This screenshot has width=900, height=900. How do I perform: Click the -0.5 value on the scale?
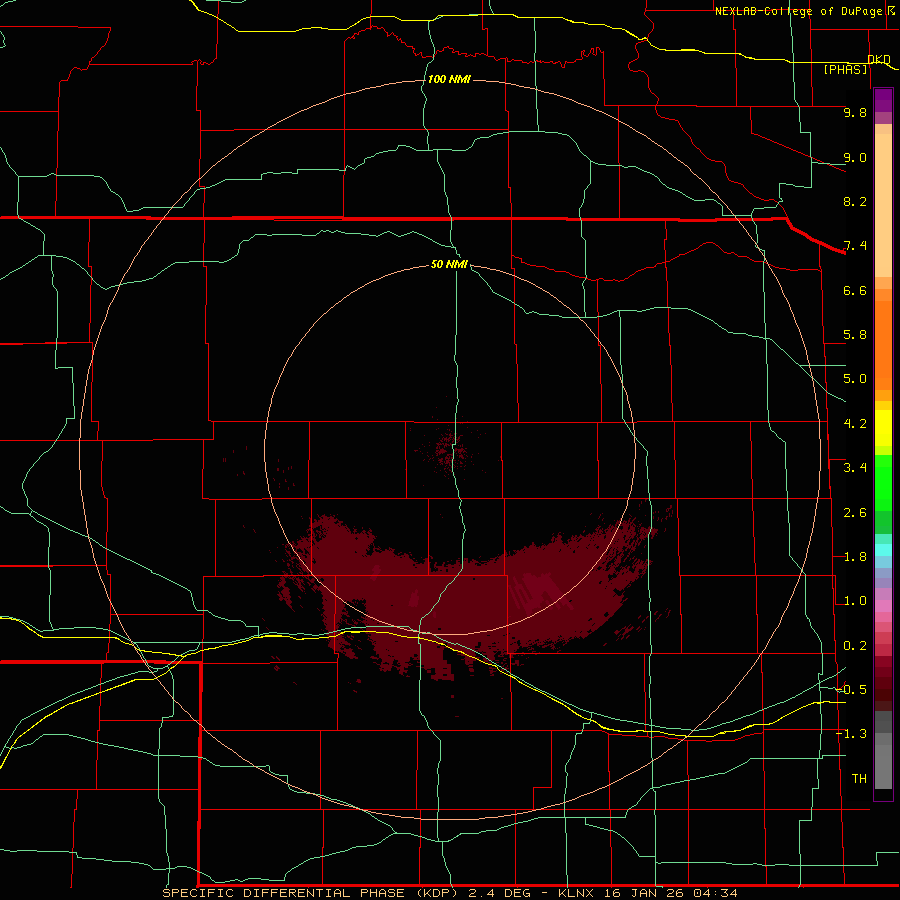coord(851,690)
